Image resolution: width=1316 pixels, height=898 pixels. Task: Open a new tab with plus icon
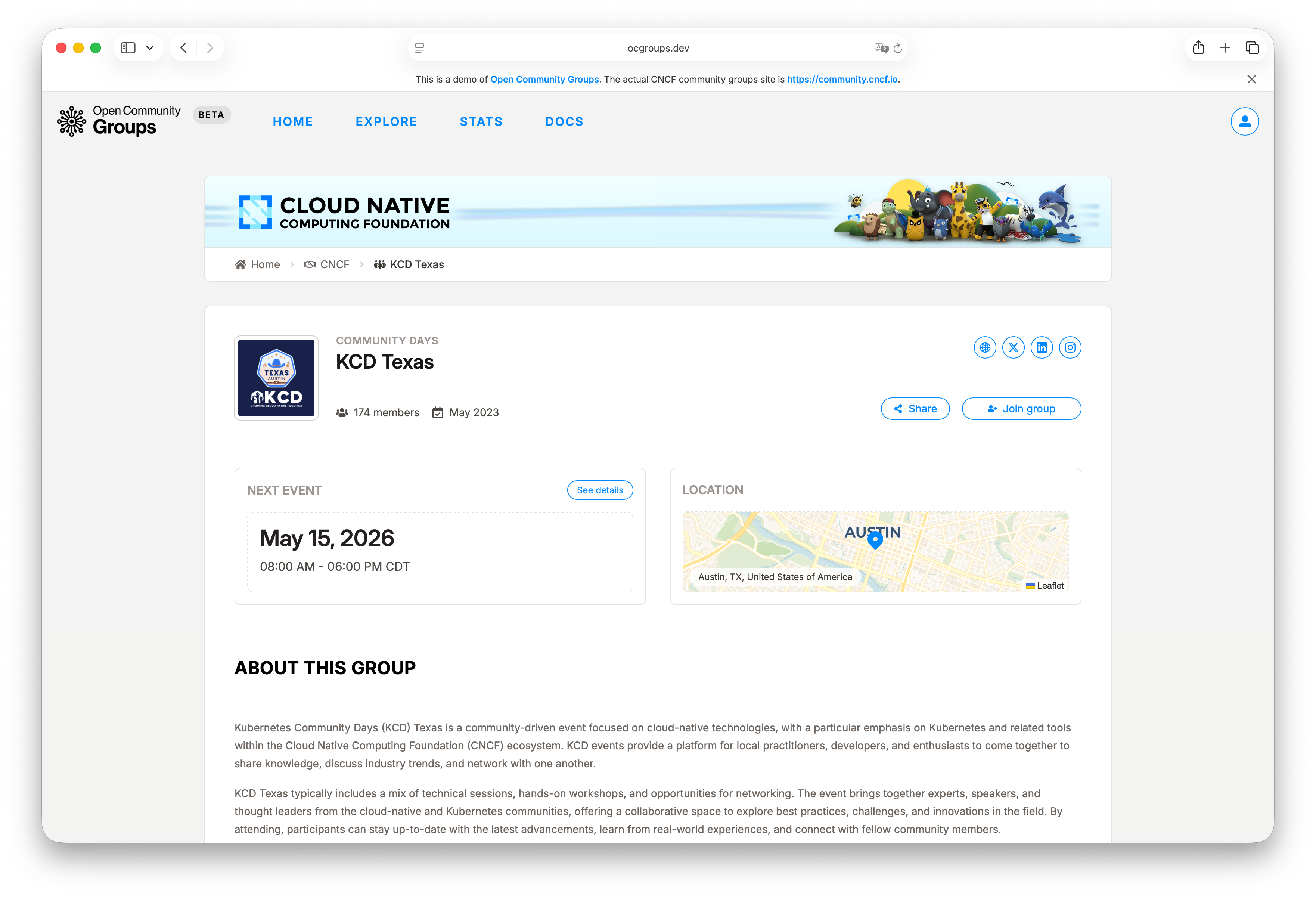pyautogui.click(x=1225, y=48)
